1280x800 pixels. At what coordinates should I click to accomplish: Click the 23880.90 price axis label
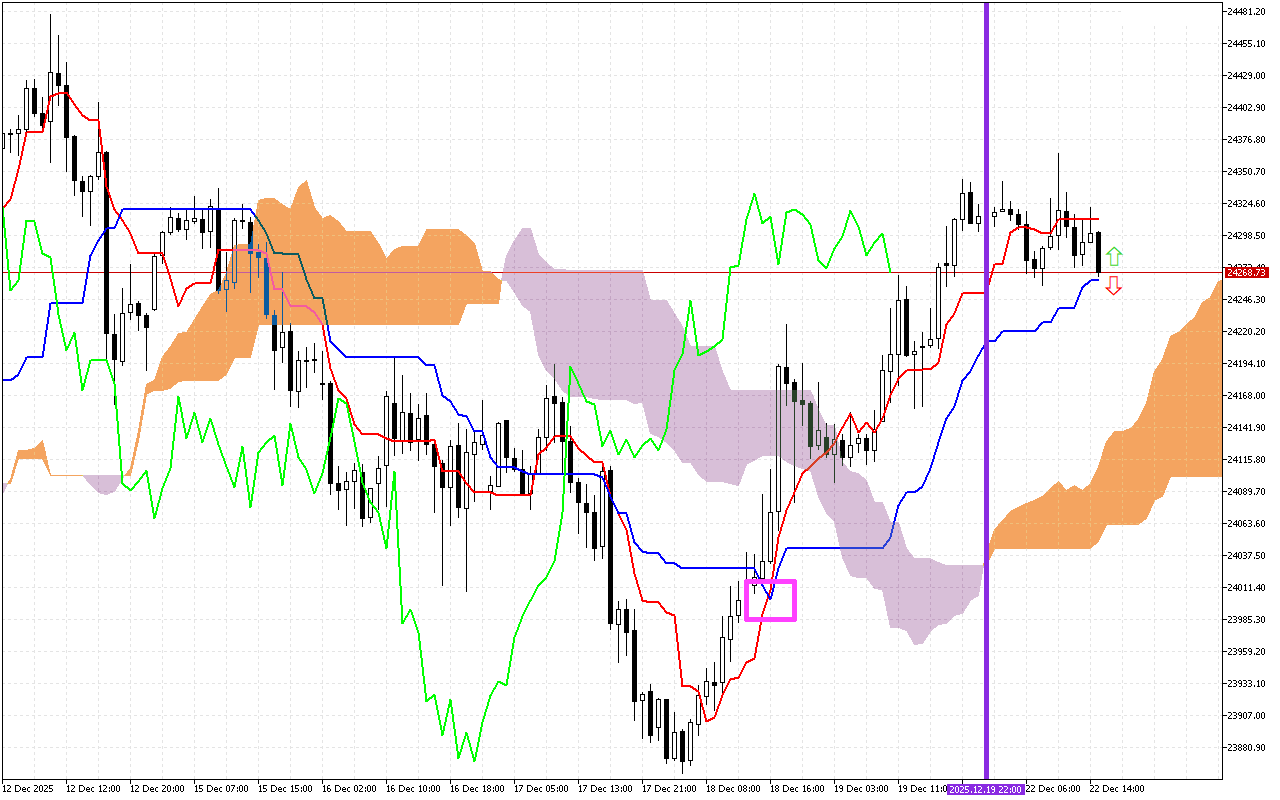1247,747
